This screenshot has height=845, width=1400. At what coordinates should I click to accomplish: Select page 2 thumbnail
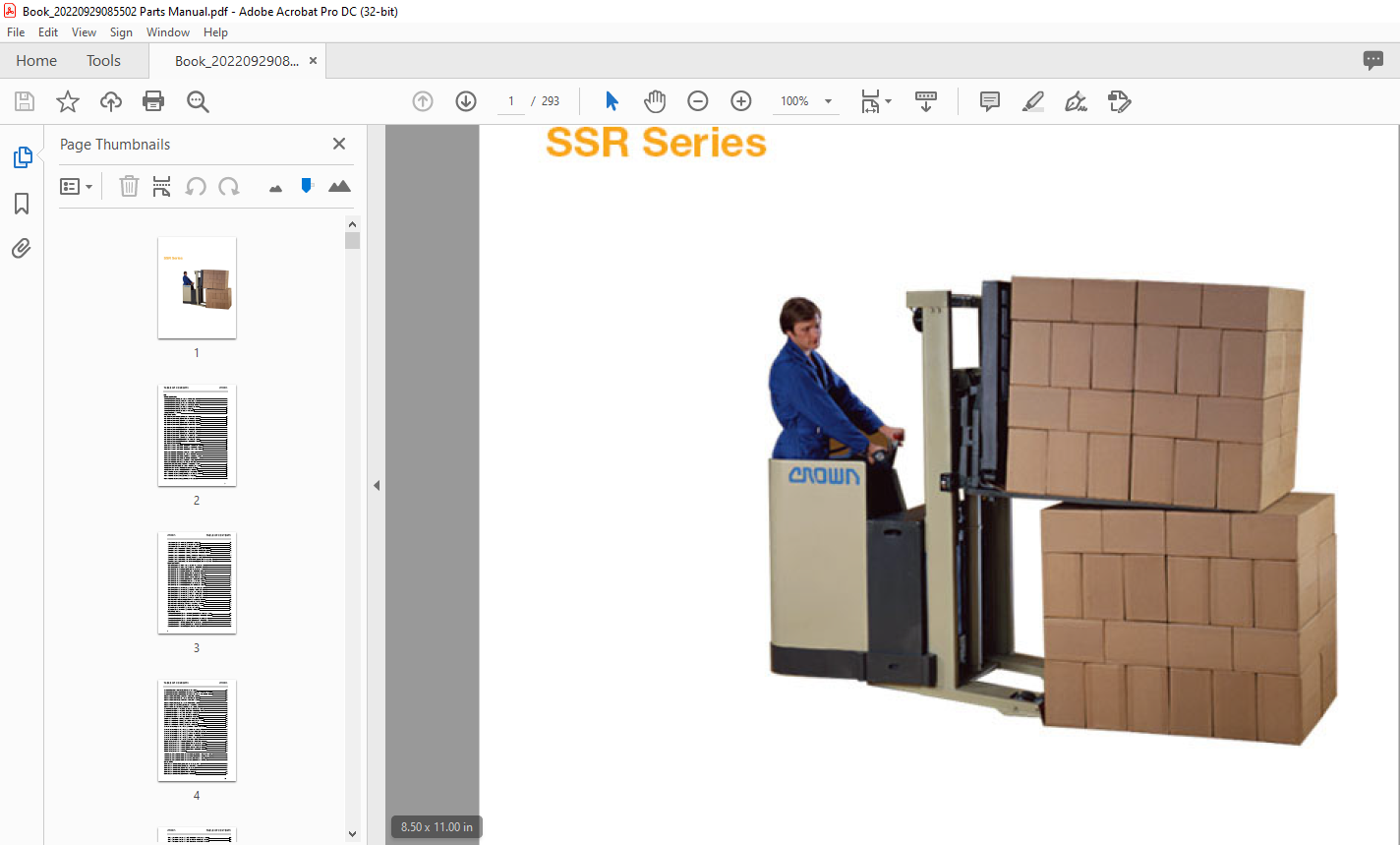[197, 435]
